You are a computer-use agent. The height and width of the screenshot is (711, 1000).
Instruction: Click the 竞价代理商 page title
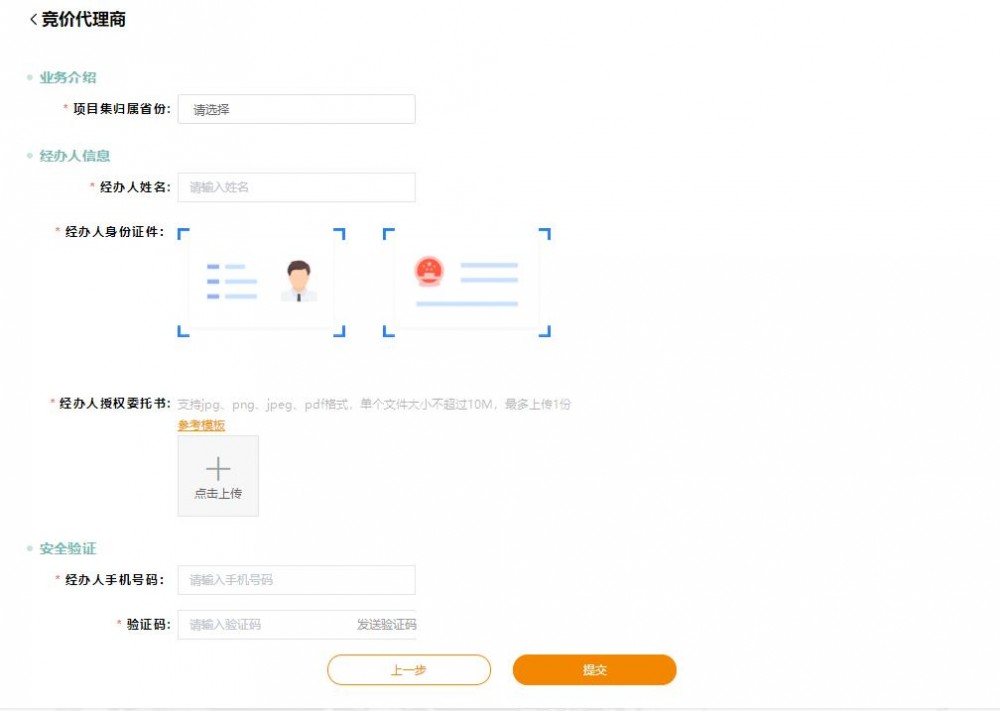tap(84, 20)
